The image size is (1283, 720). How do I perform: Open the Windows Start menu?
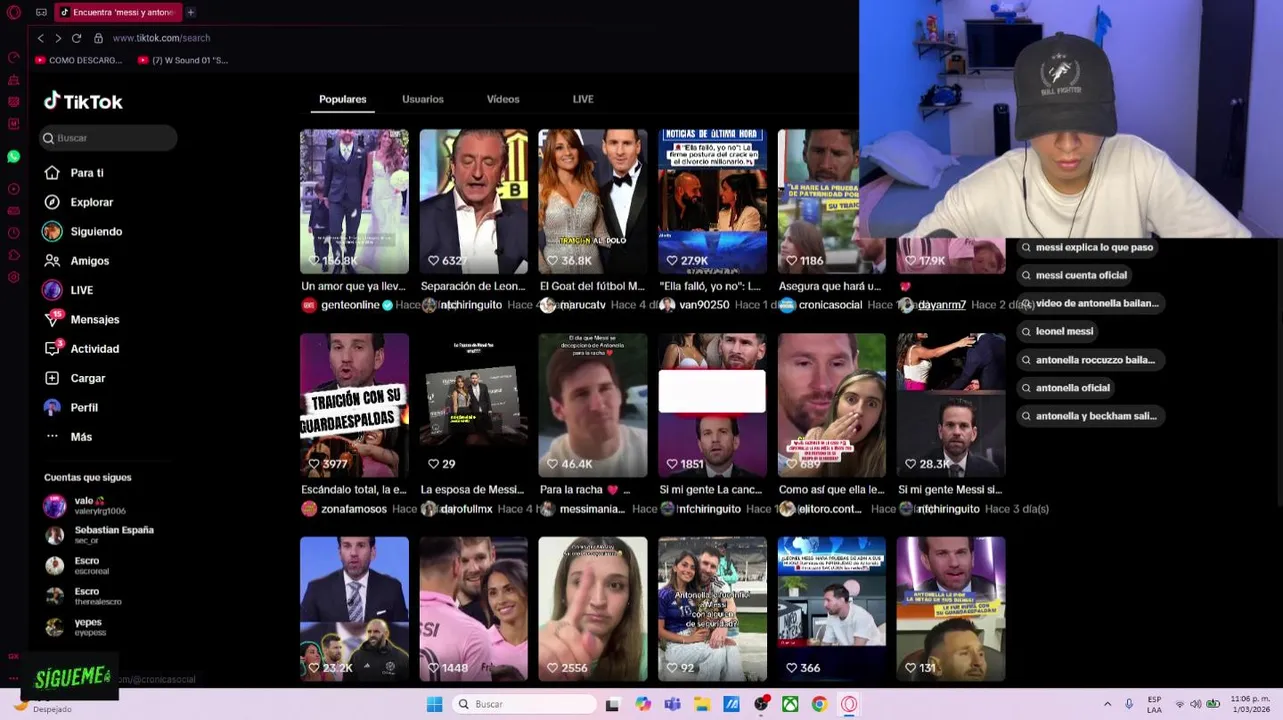pos(434,704)
